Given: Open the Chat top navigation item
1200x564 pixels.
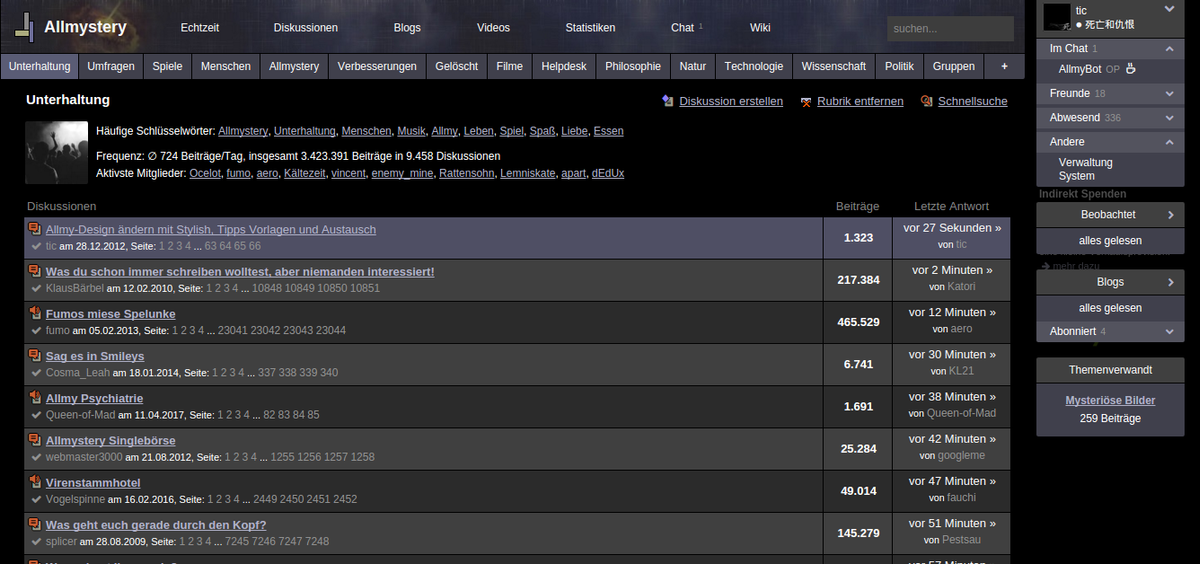Looking at the screenshot, I should (682, 28).
